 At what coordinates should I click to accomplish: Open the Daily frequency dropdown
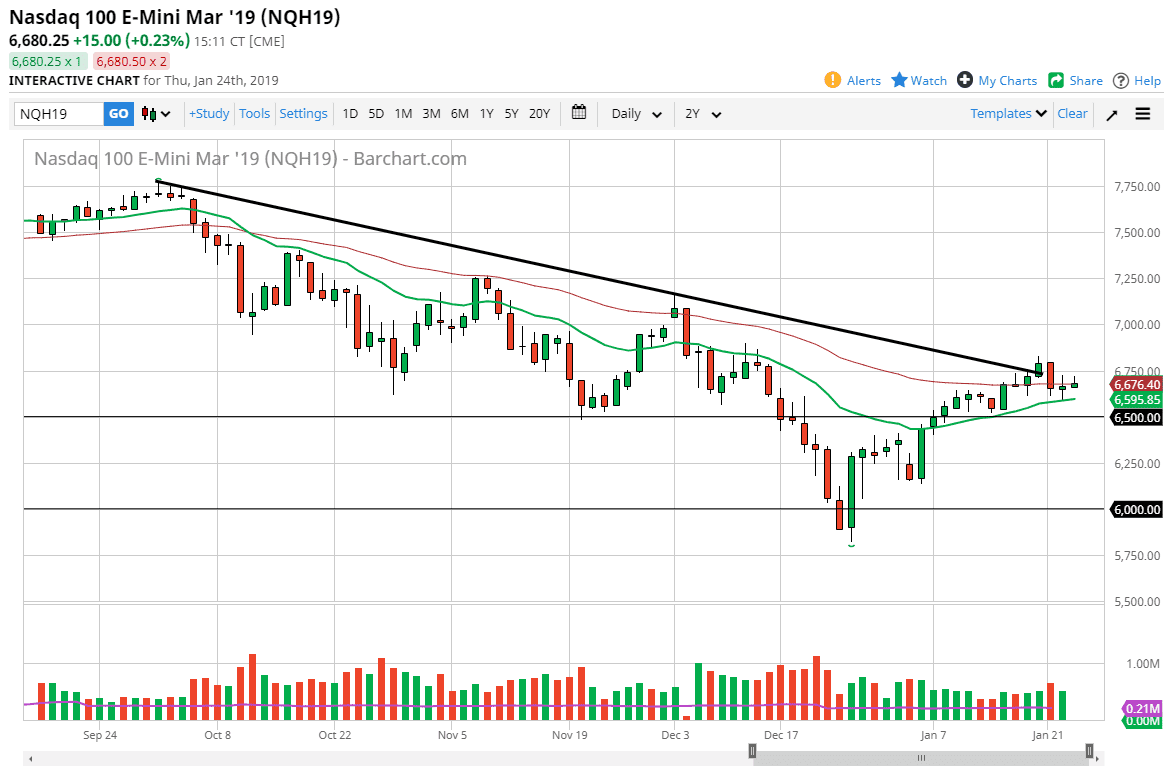pos(635,114)
